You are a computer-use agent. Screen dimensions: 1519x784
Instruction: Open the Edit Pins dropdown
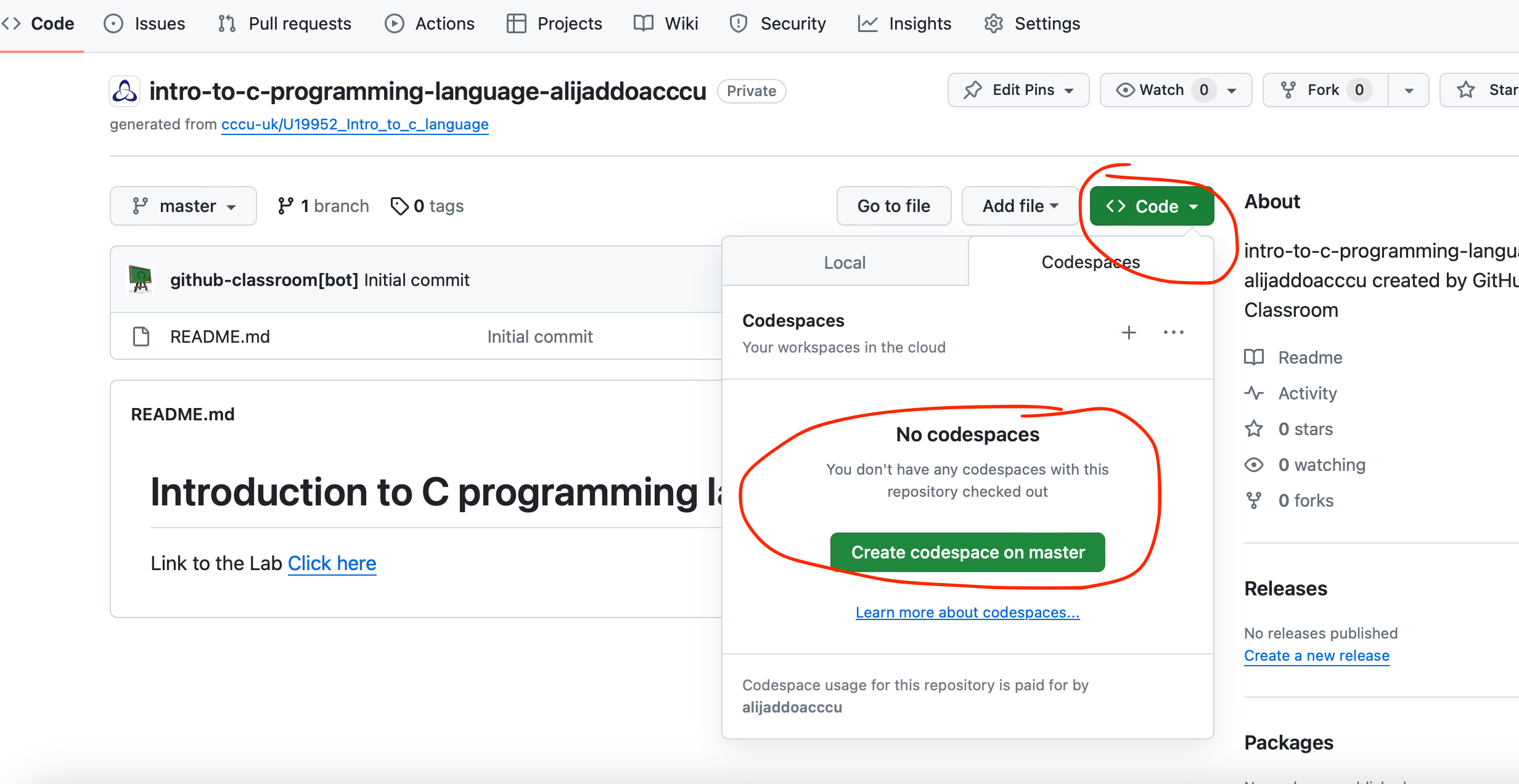click(x=1018, y=90)
